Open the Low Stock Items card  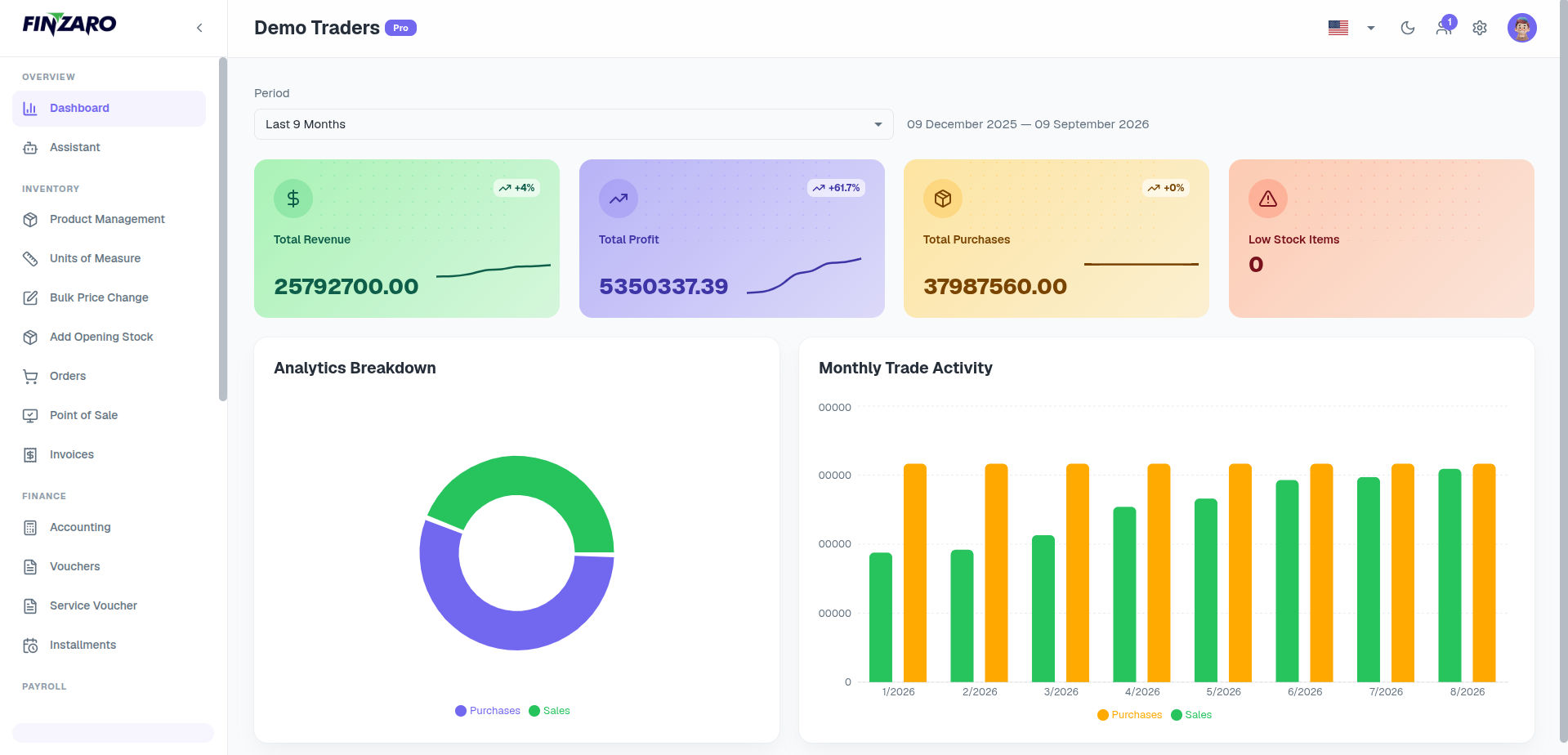(1382, 239)
